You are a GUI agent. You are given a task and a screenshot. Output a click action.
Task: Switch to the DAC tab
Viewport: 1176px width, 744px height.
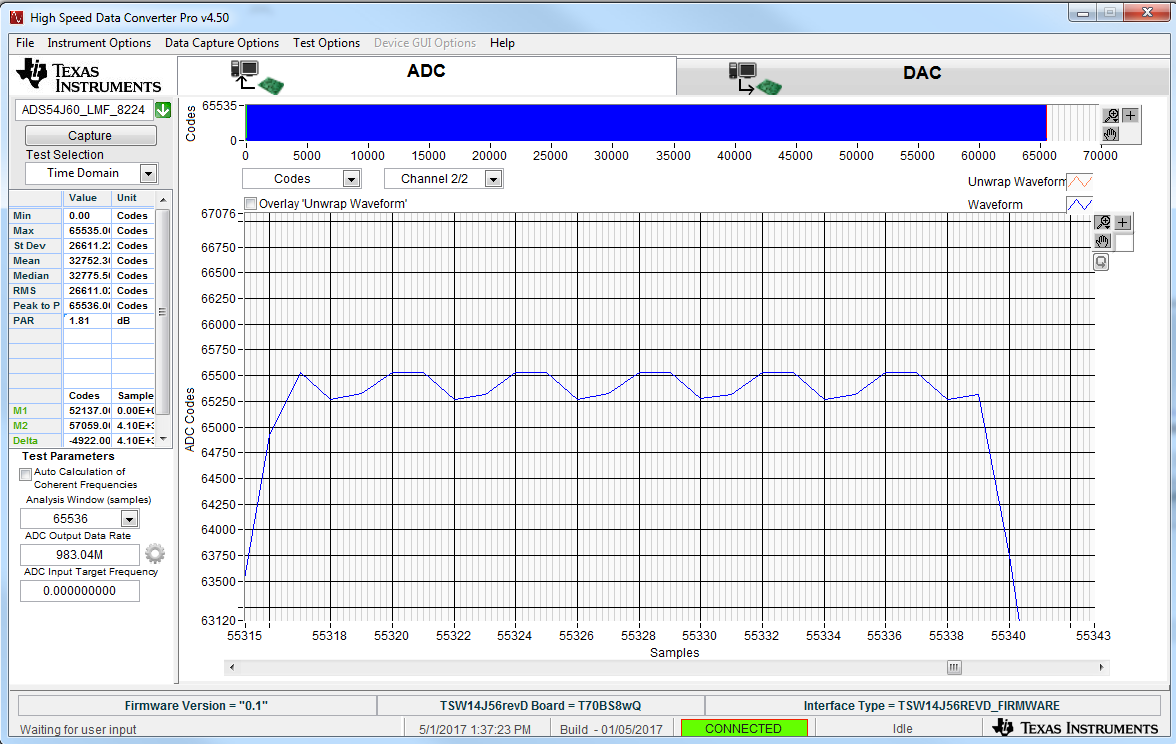tap(922, 76)
